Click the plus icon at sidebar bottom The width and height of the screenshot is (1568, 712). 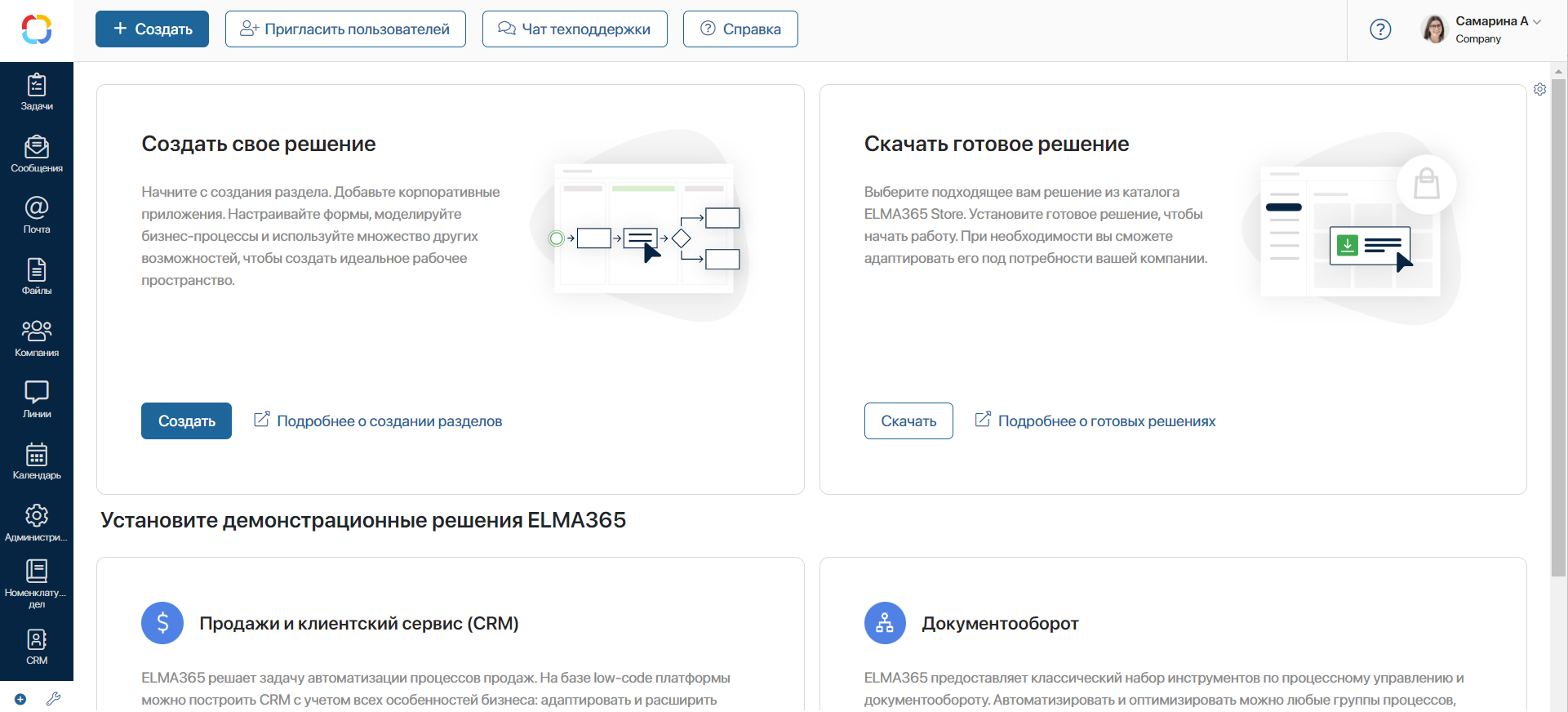pos(20,699)
